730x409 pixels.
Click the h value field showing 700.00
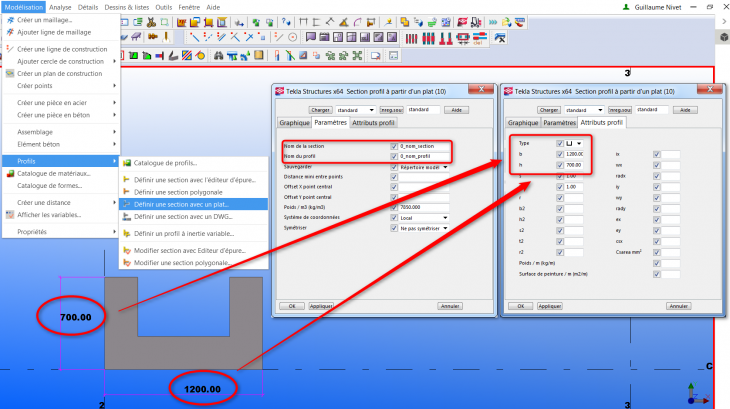click(574, 165)
